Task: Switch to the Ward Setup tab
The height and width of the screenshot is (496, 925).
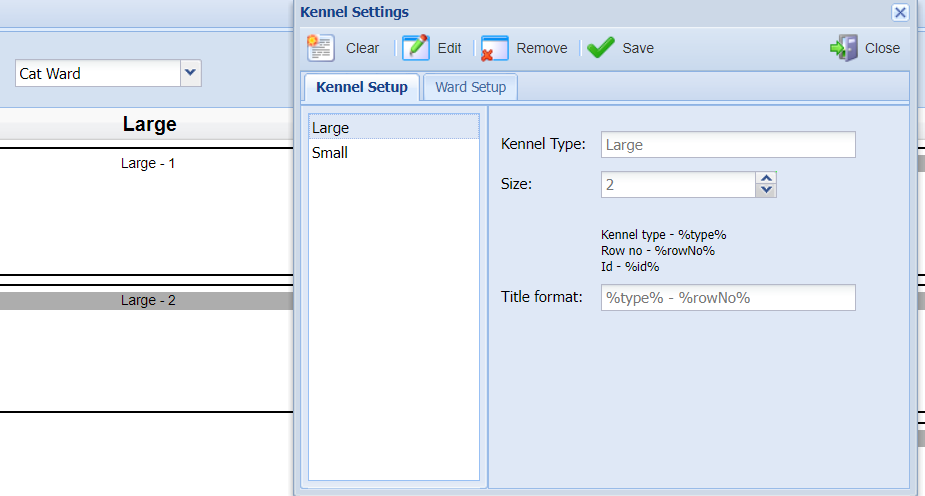Action: point(470,87)
